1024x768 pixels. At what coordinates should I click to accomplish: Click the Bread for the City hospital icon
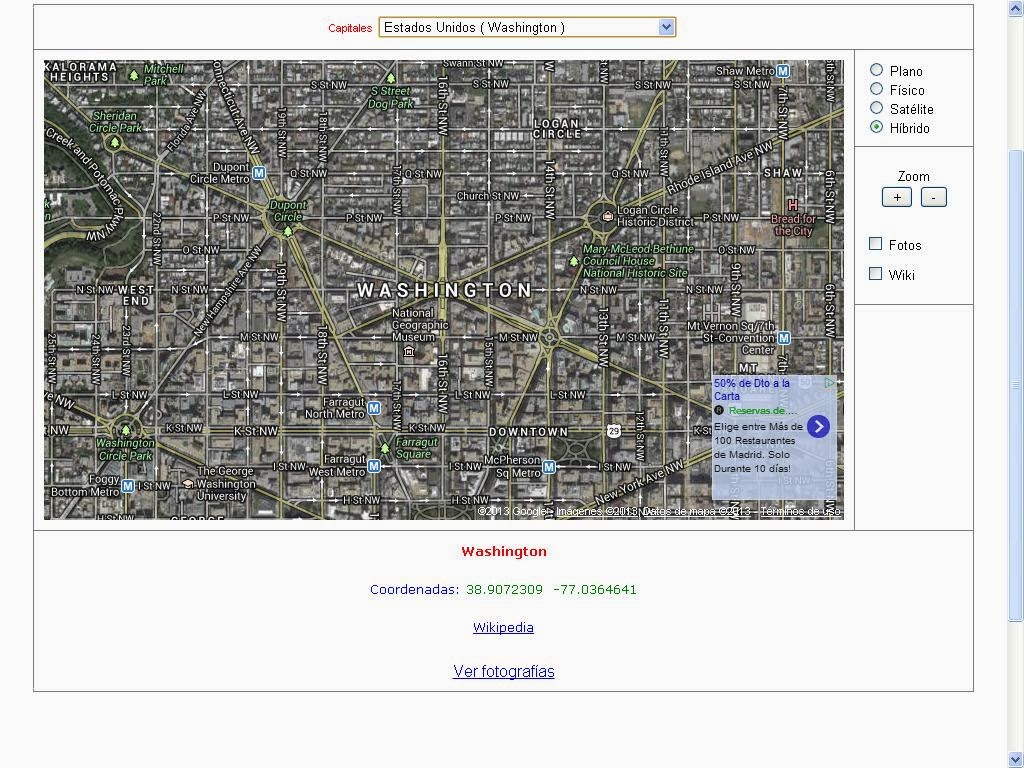point(793,205)
